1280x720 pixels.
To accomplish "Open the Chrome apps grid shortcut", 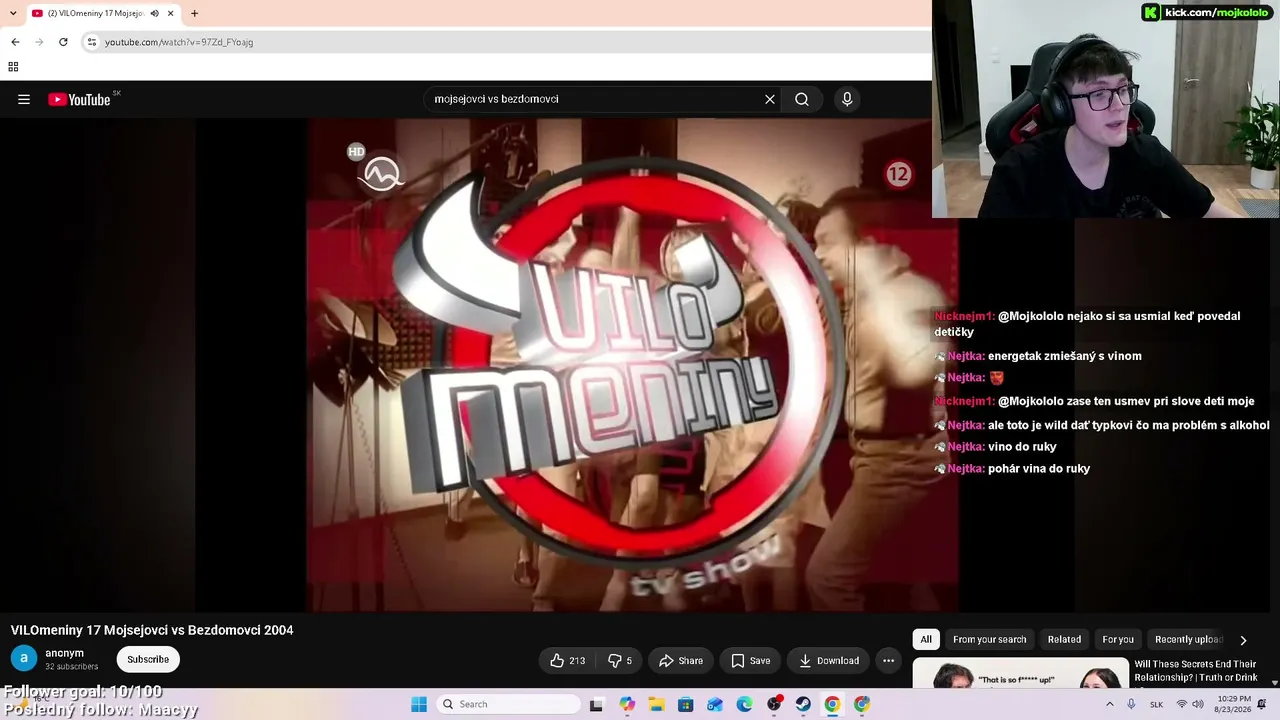I will 13,67.
